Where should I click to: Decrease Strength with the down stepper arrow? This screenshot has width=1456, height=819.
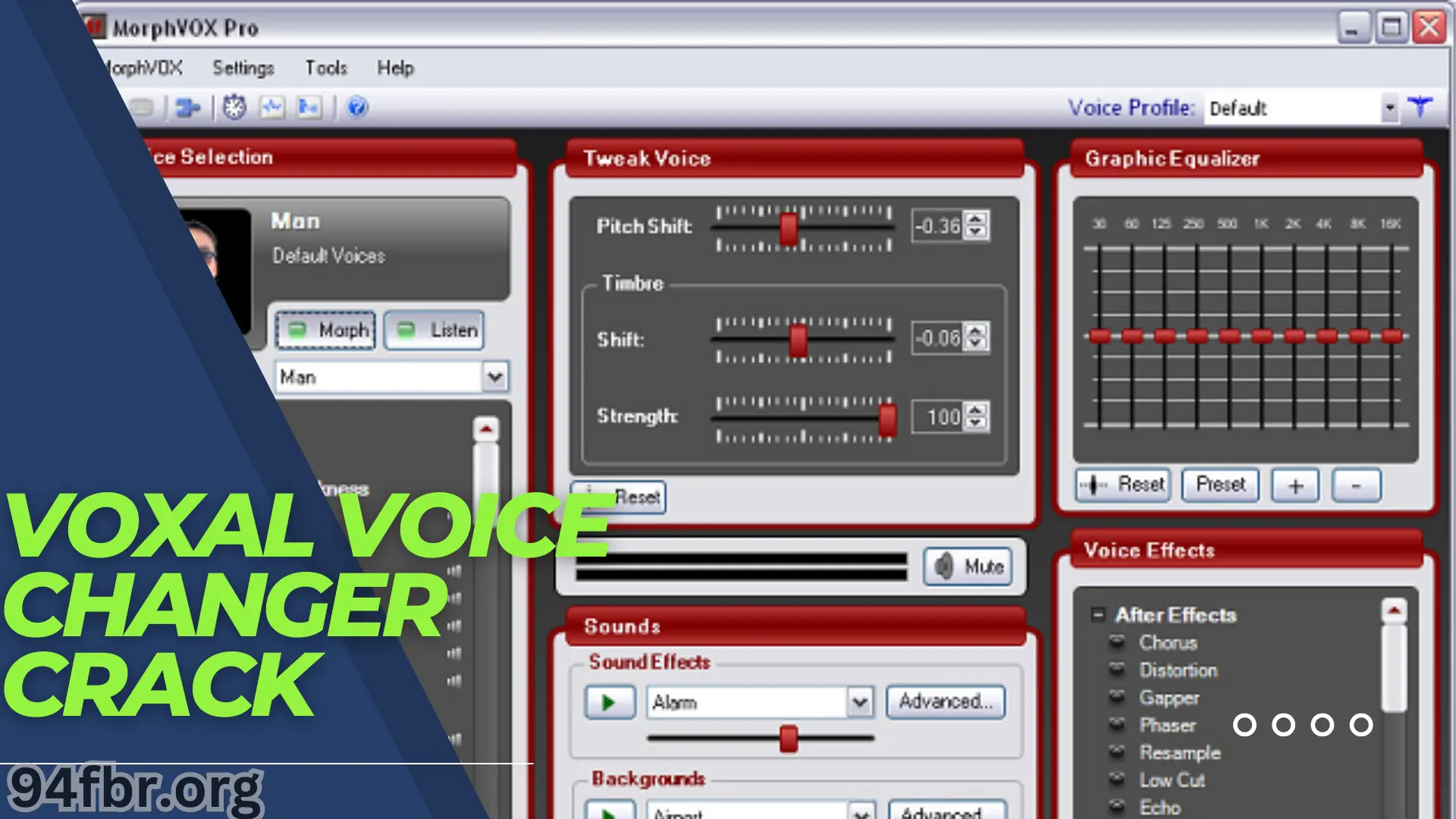[x=976, y=424]
